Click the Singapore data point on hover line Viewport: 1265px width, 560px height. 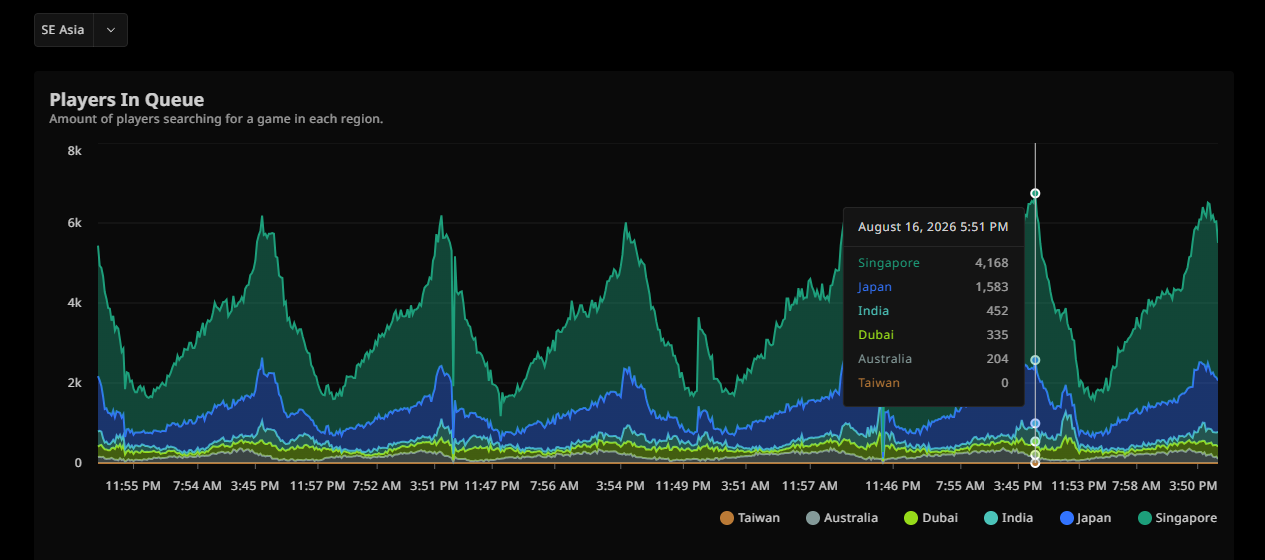1035,193
